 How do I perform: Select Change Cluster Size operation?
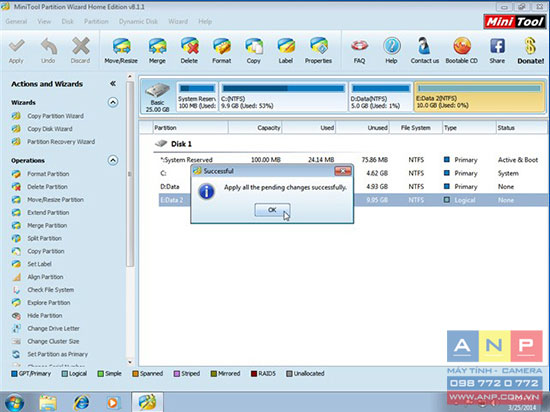pos(53,342)
